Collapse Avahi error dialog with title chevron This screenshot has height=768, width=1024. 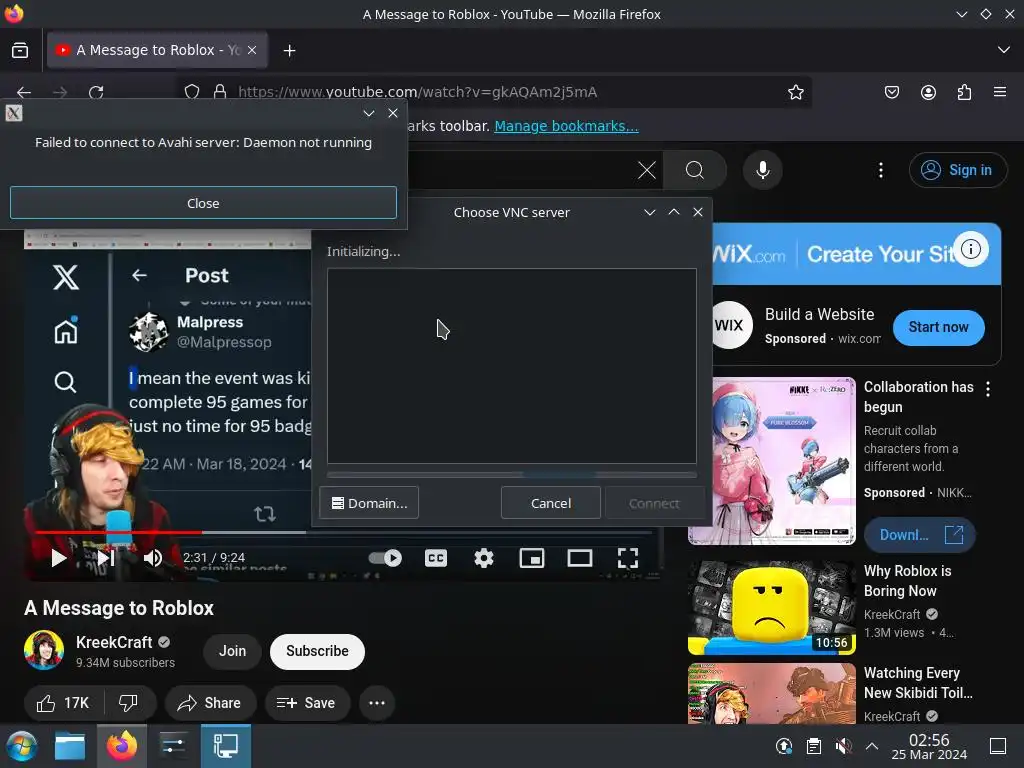(x=369, y=113)
